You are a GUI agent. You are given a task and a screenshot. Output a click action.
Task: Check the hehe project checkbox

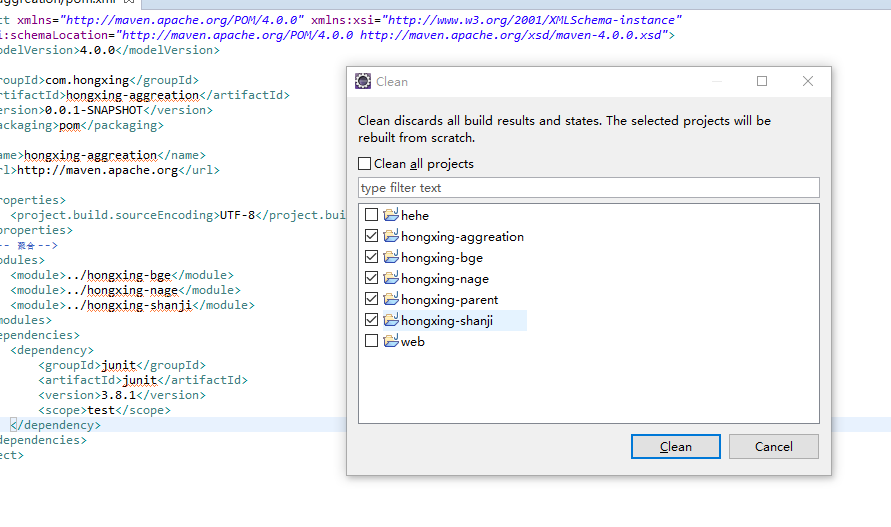click(x=371, y=215)
